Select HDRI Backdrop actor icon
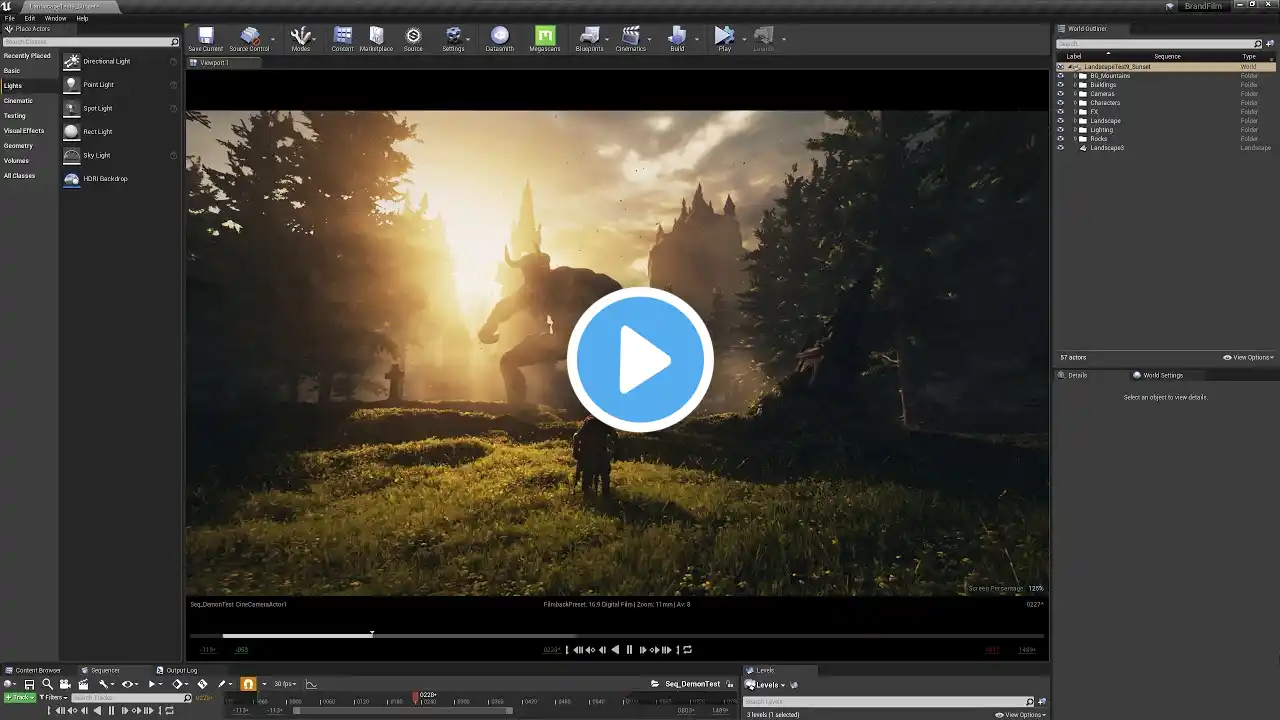This screenshot has width=1280, height=720. (72, 179)
